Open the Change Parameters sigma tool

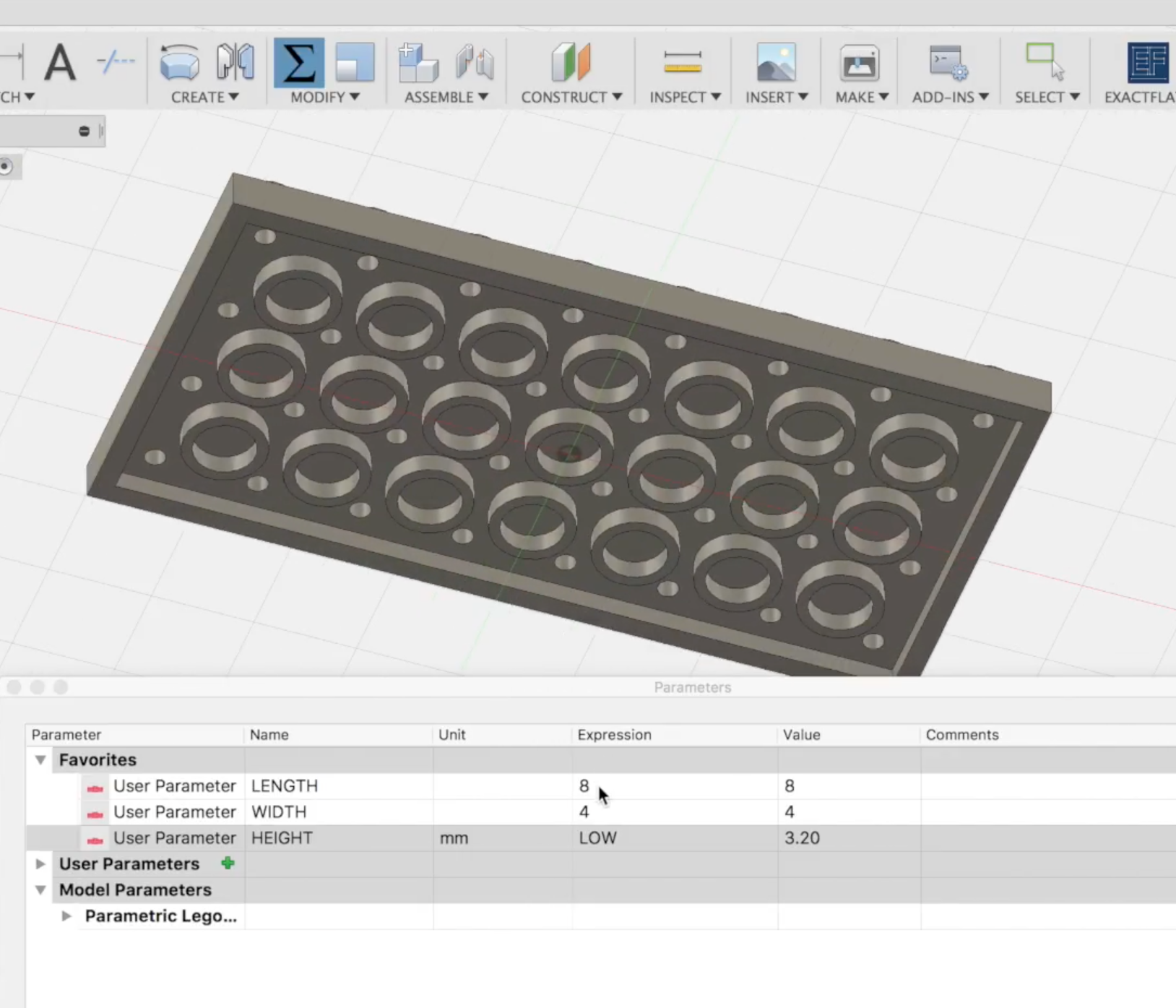[x=301, y=64]
